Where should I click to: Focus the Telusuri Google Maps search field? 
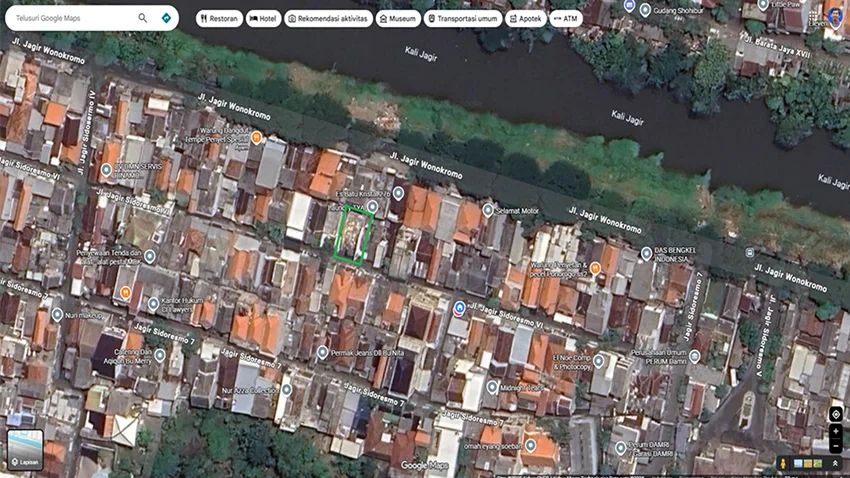coord(72,18)
